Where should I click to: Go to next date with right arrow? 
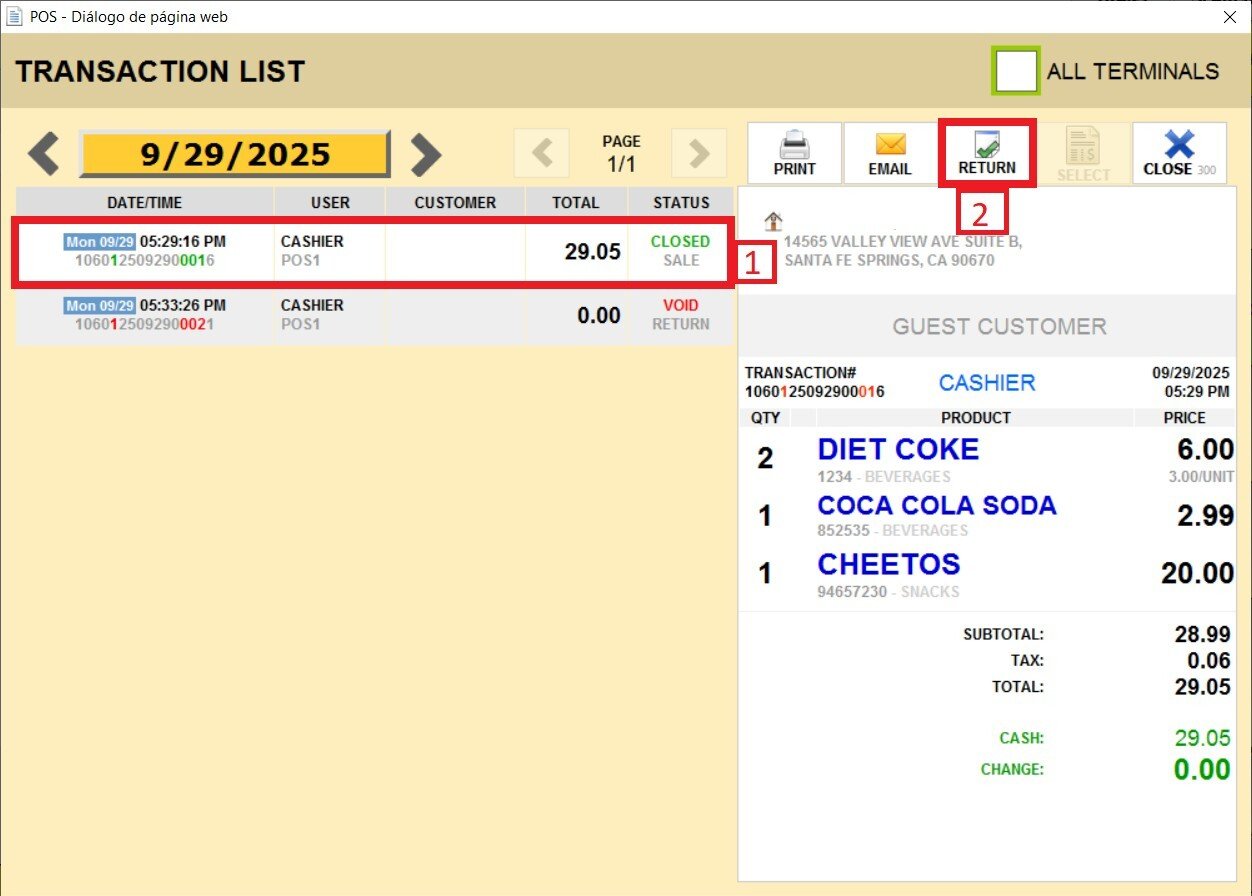[x=426, y=154]
